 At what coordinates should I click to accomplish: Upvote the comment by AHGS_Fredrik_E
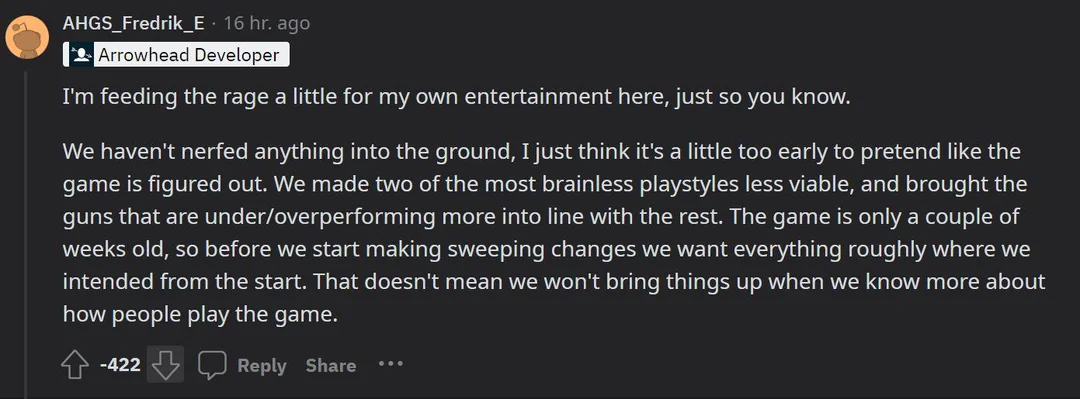coord(75,365)
